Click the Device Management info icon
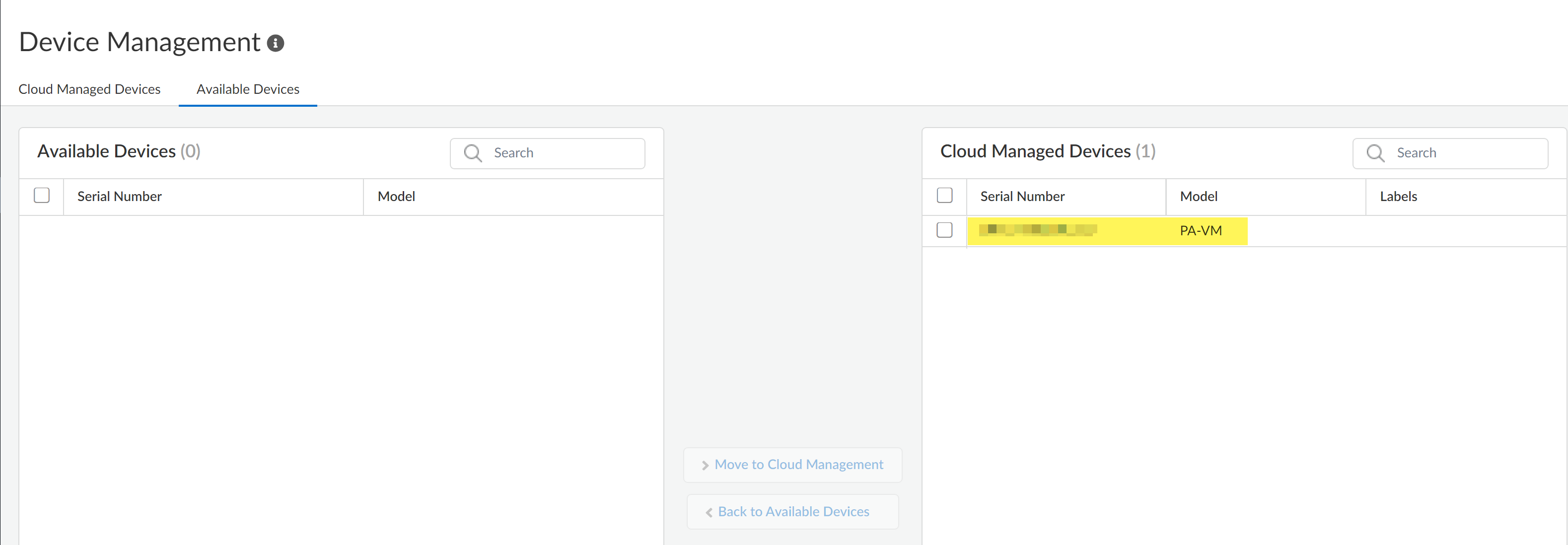Image resolution: width=1568 pixels, height=545 pixels. coord(276,43)
